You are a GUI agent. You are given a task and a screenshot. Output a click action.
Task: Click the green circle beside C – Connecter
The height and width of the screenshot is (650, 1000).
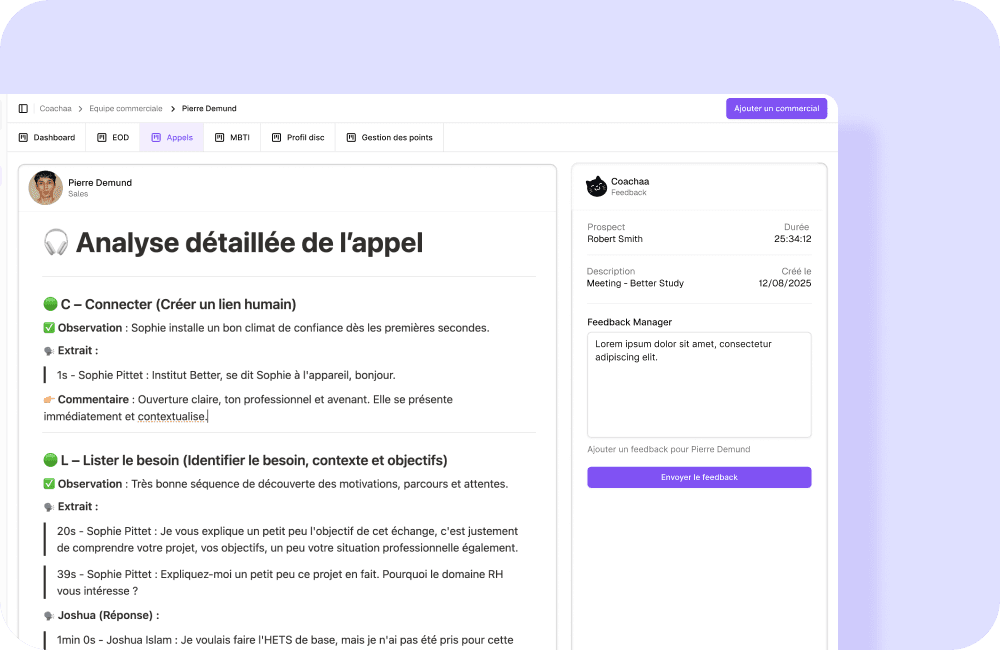(50, 304)
